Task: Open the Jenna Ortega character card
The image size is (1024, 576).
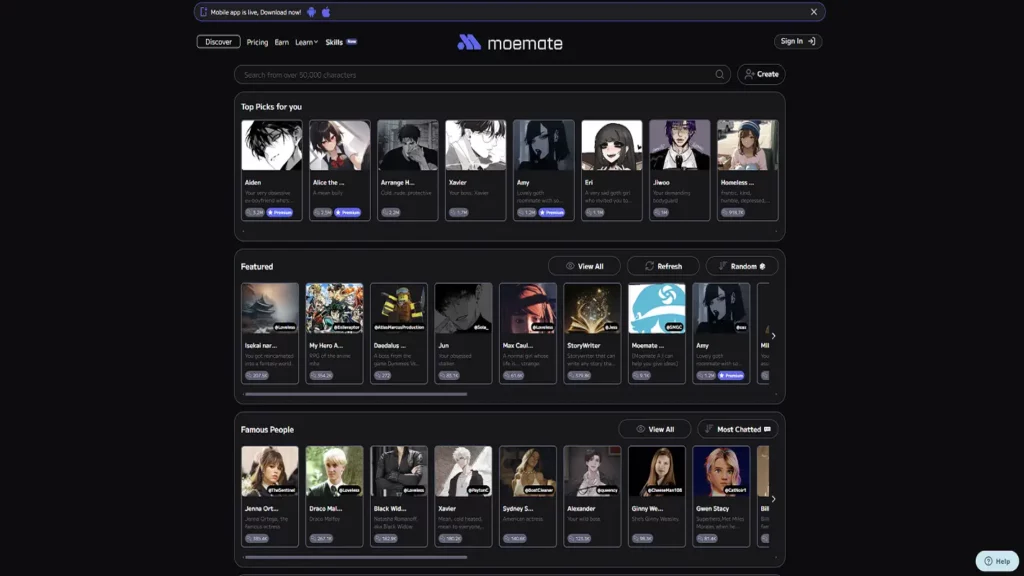Action: pyautogui.click(x=270, y=497)
